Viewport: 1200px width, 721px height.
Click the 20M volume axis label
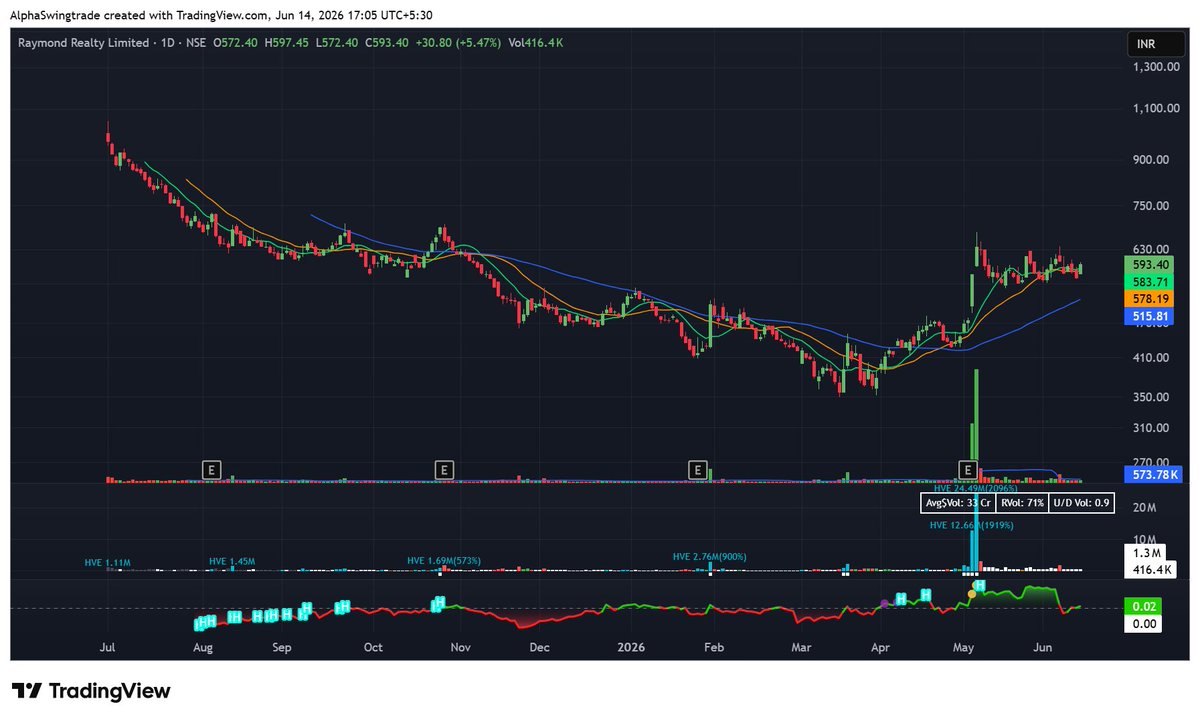(1146, 509)
